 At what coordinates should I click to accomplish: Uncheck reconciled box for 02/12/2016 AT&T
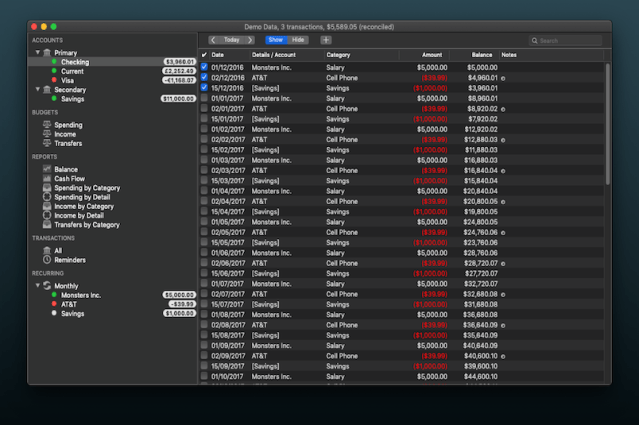click(x=204, y=77)
